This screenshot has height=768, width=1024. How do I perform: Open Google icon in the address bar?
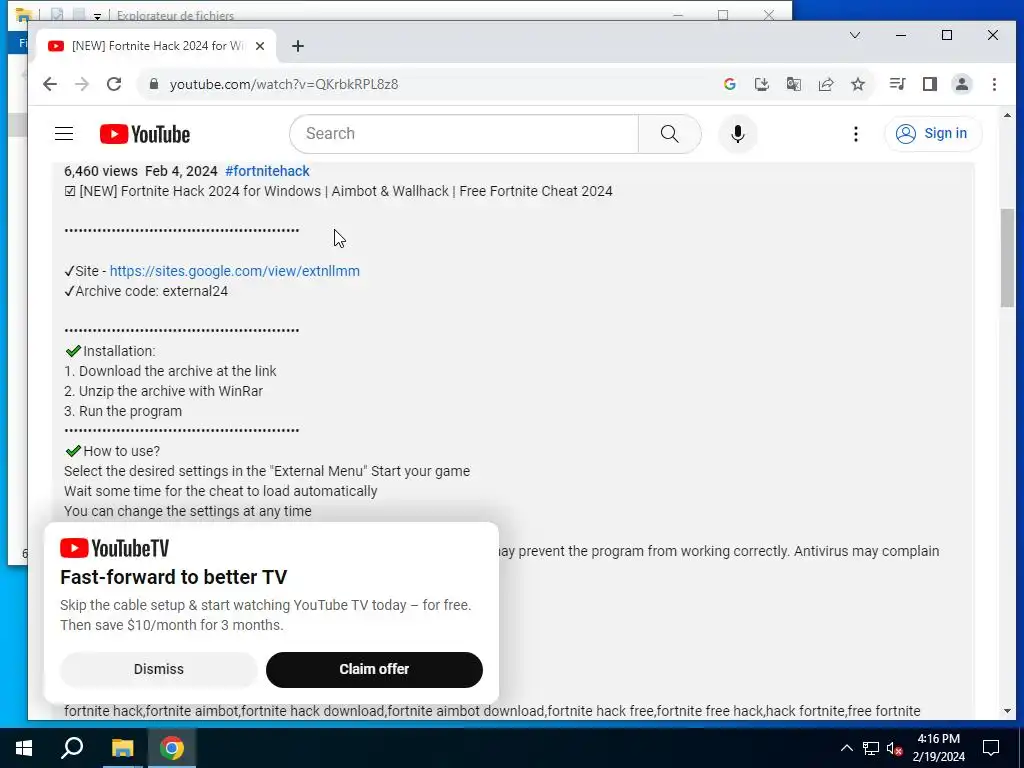pyautogui.click(x=729, y=84)
